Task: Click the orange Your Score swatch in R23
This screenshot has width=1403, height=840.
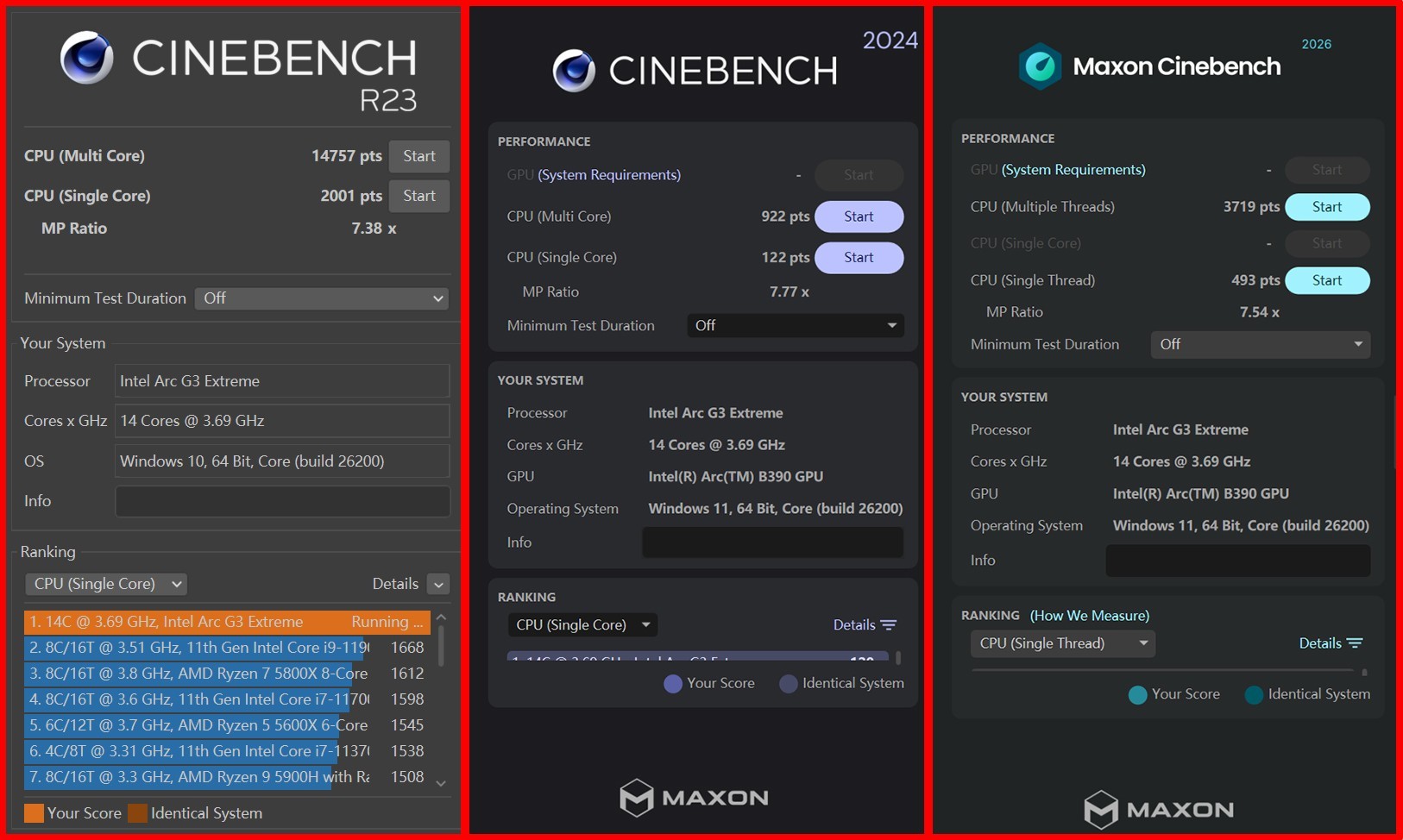Action: point(34,813)
